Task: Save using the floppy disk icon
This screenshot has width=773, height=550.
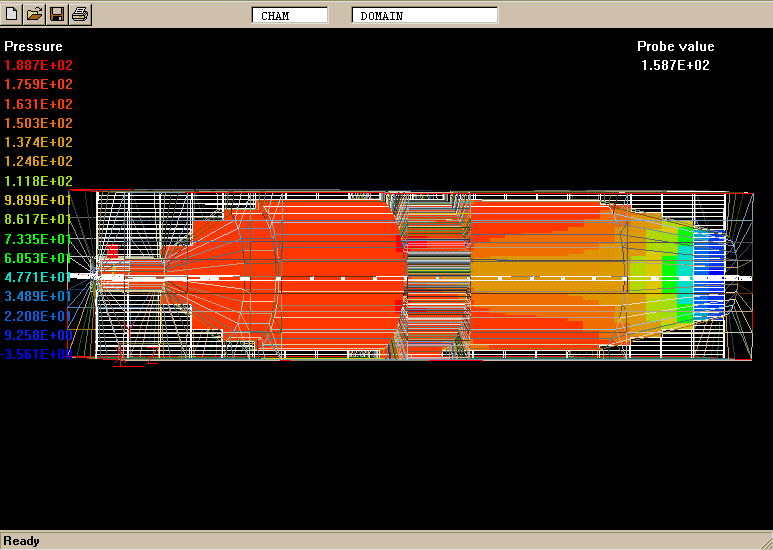Action: coord(58,14)
